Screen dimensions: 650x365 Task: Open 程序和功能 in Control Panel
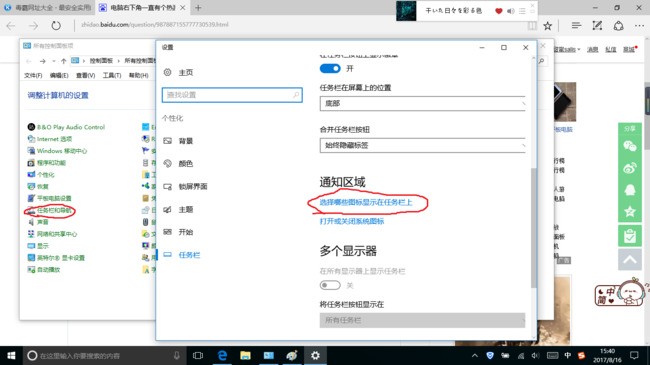click(47, 163)
